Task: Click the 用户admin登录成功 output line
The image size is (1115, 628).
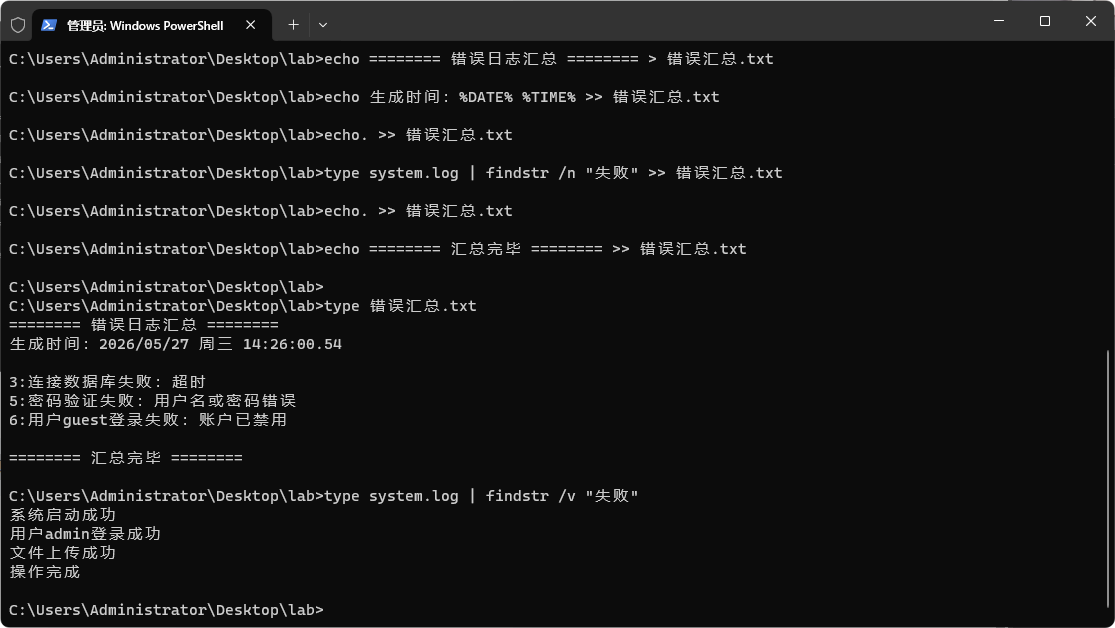Action: (x=85, y=534)
